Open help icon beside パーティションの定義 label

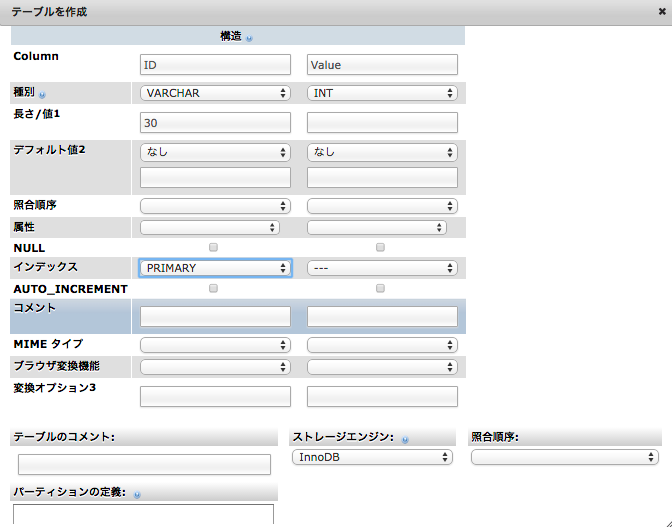point(137,495)
